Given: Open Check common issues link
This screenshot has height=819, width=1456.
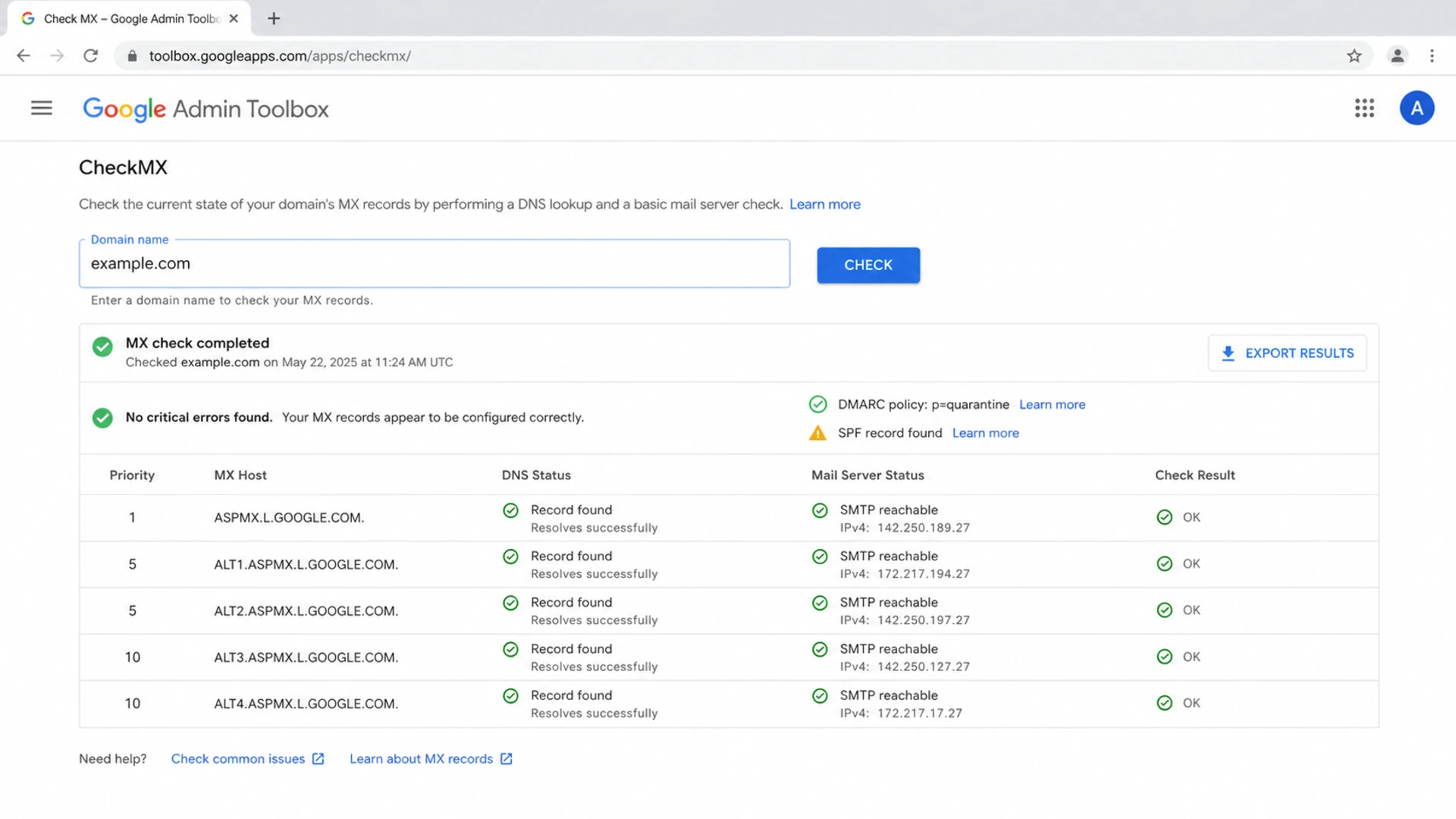Looking at the screenshot, I should point(238,759).
